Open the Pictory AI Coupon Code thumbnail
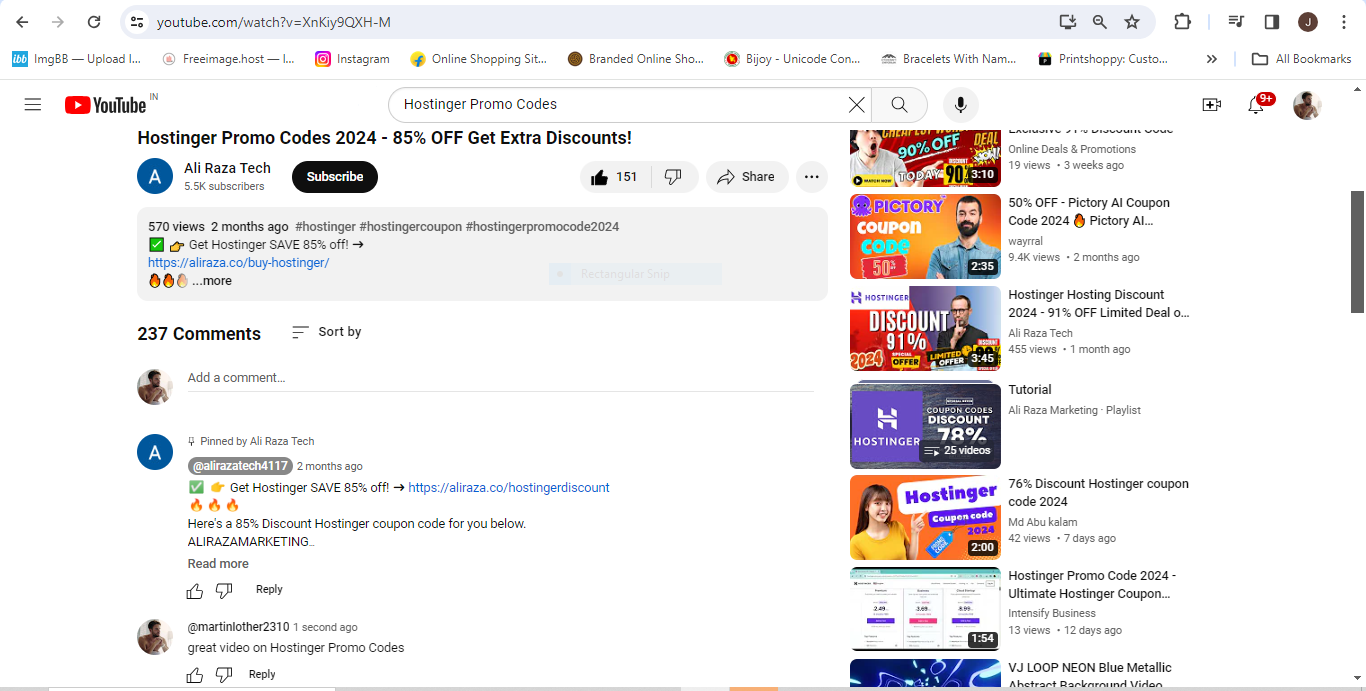 [x=925, y=237]
